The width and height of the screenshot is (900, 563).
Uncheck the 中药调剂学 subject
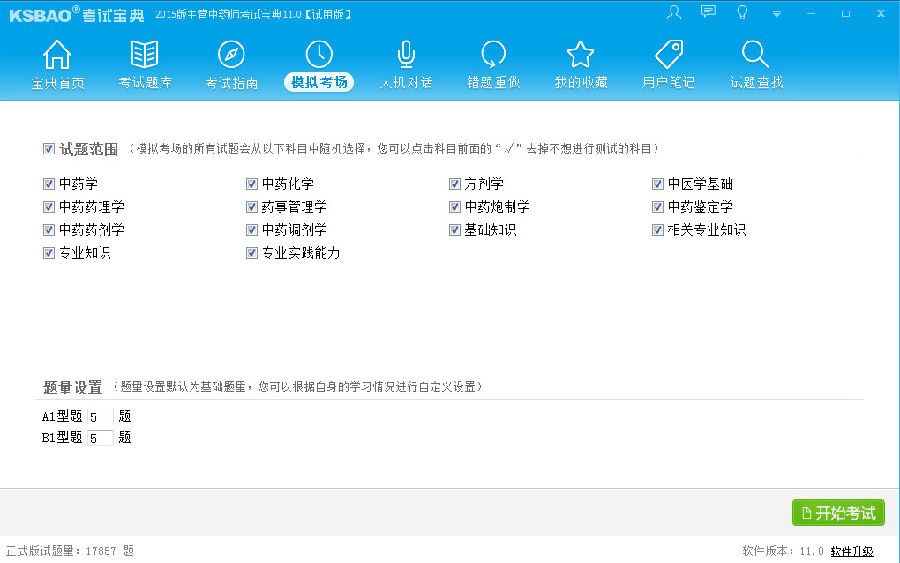[x=251, y=230]
